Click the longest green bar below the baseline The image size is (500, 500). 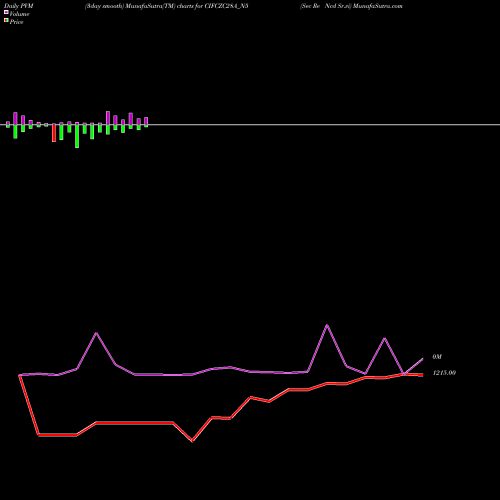(77, 135)
